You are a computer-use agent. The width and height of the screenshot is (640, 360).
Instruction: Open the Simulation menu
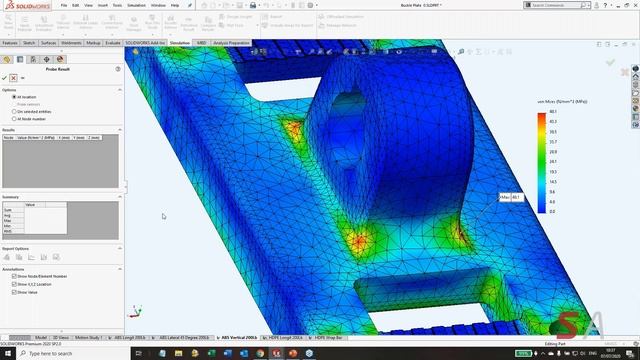point(136,5)
